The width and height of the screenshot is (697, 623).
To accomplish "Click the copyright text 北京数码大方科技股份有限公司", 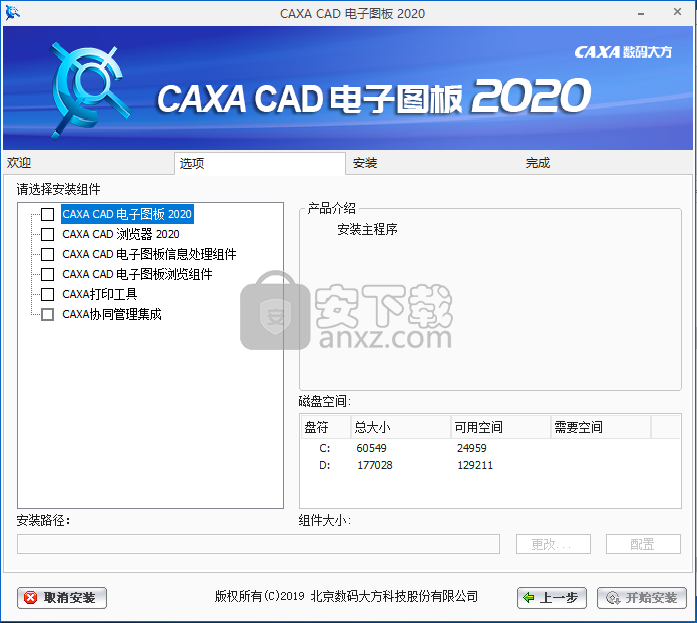I will (x=394, y=596).
